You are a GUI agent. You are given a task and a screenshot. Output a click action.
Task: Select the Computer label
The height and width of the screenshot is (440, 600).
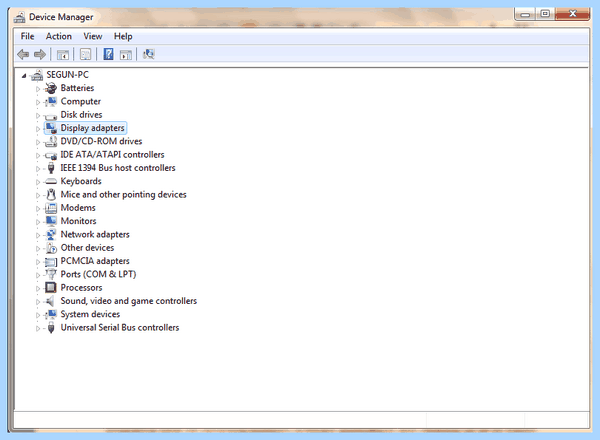click(x=81, y=101)
